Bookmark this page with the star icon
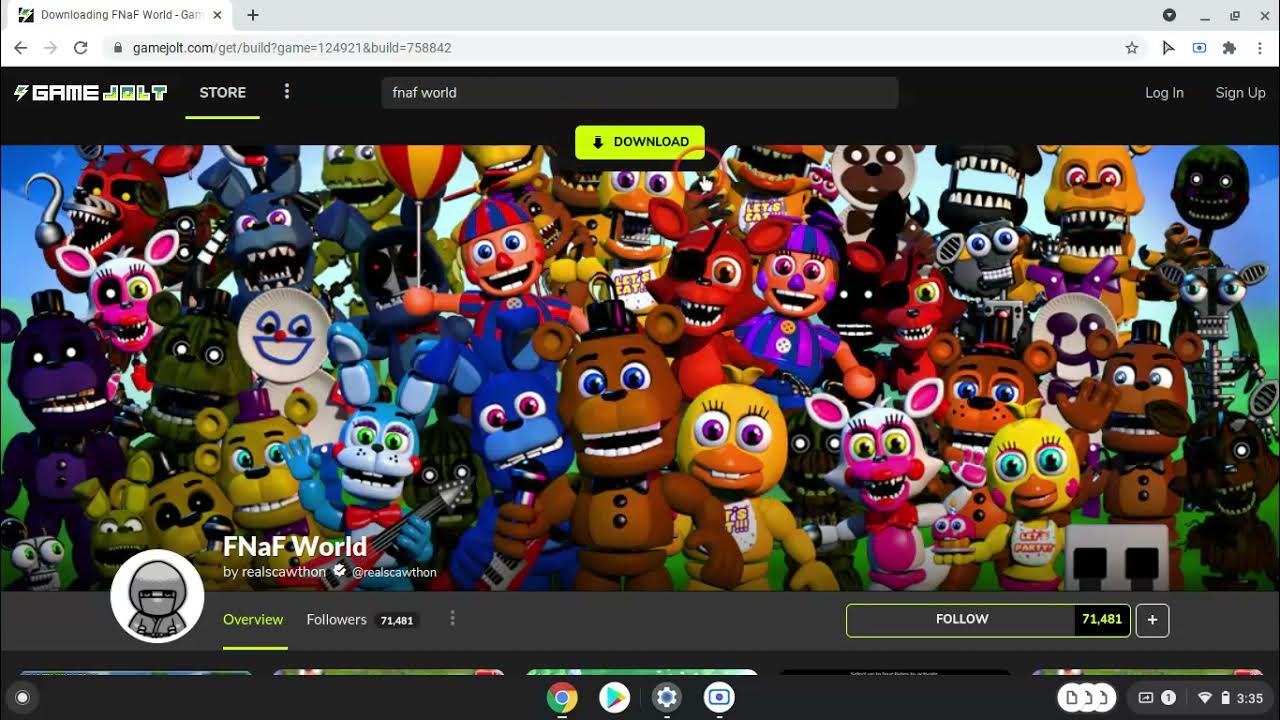Image resolution: width=1280 pixels, height=720 pixels. [1132, 47]
